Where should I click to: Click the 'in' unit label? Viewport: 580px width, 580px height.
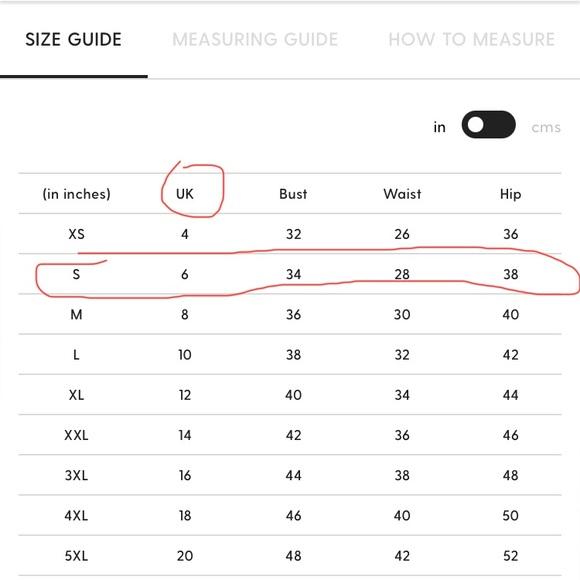point(439,127)
